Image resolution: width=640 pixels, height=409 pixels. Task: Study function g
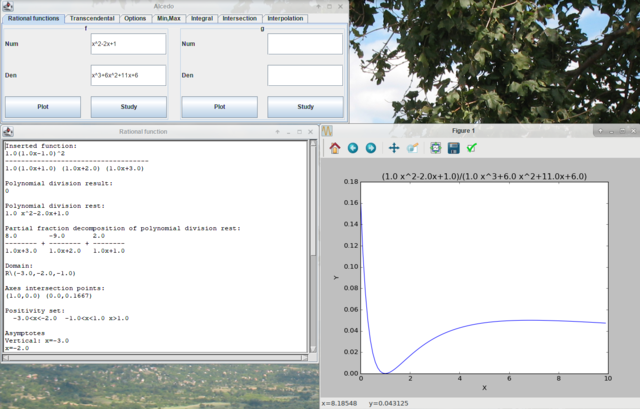(x=305, y=107)
